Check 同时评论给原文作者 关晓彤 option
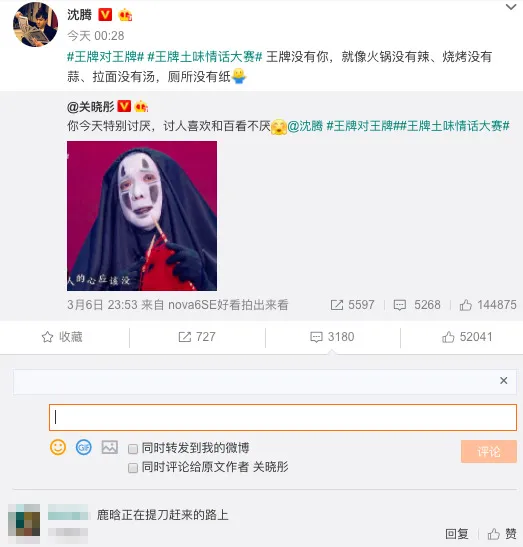 133,467
